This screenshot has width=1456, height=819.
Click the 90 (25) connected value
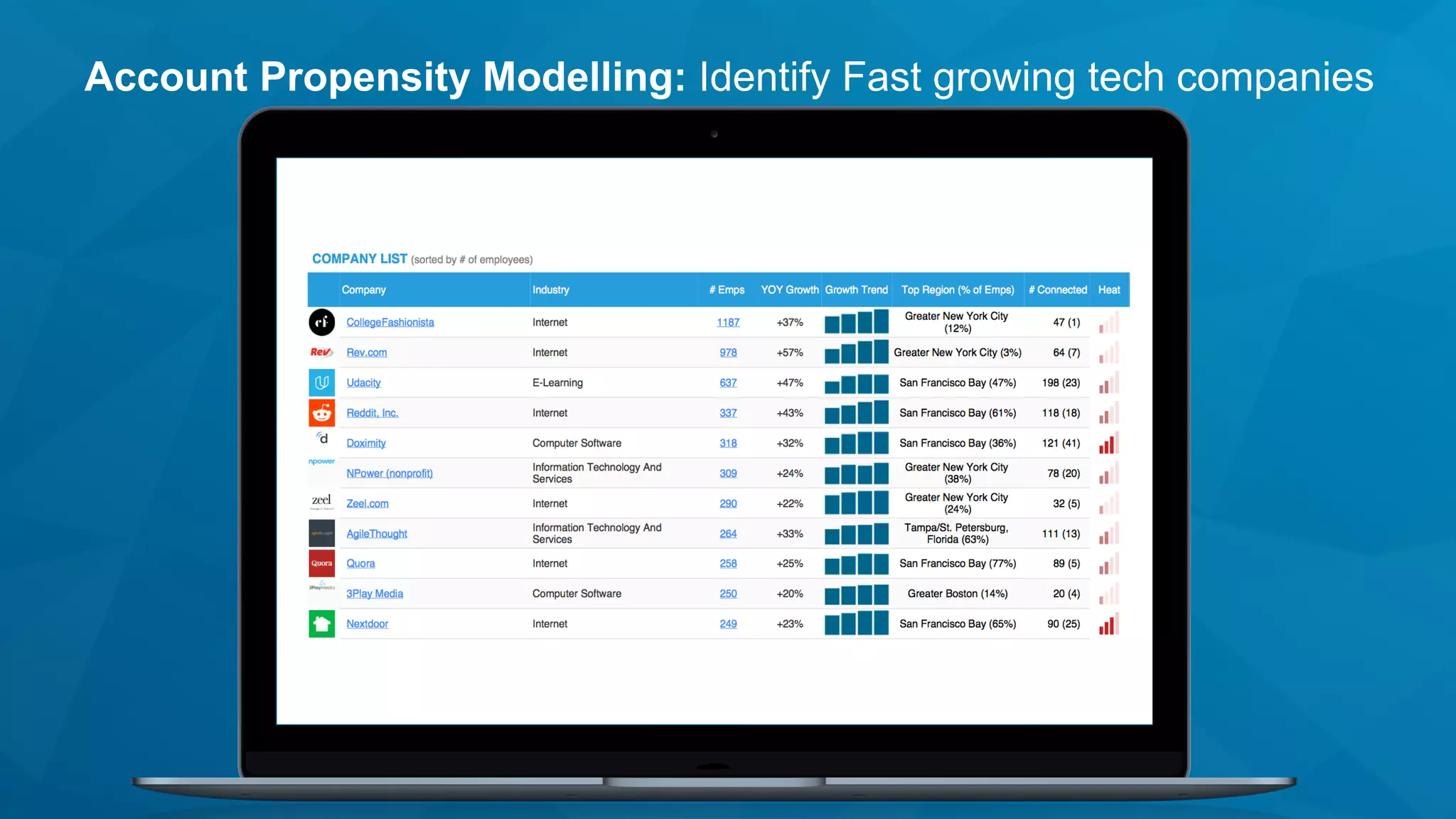point(1063,624)
